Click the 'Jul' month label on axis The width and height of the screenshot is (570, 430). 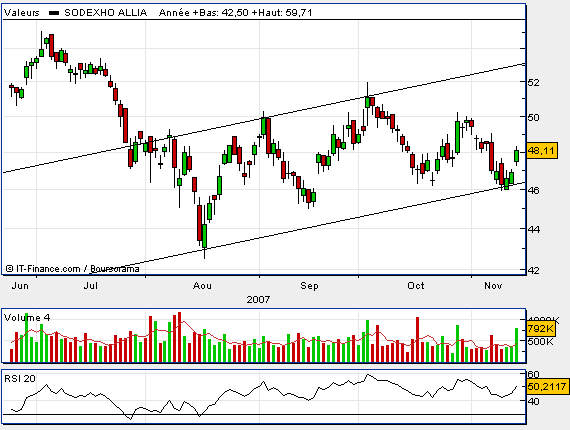(x=91, y=286)
